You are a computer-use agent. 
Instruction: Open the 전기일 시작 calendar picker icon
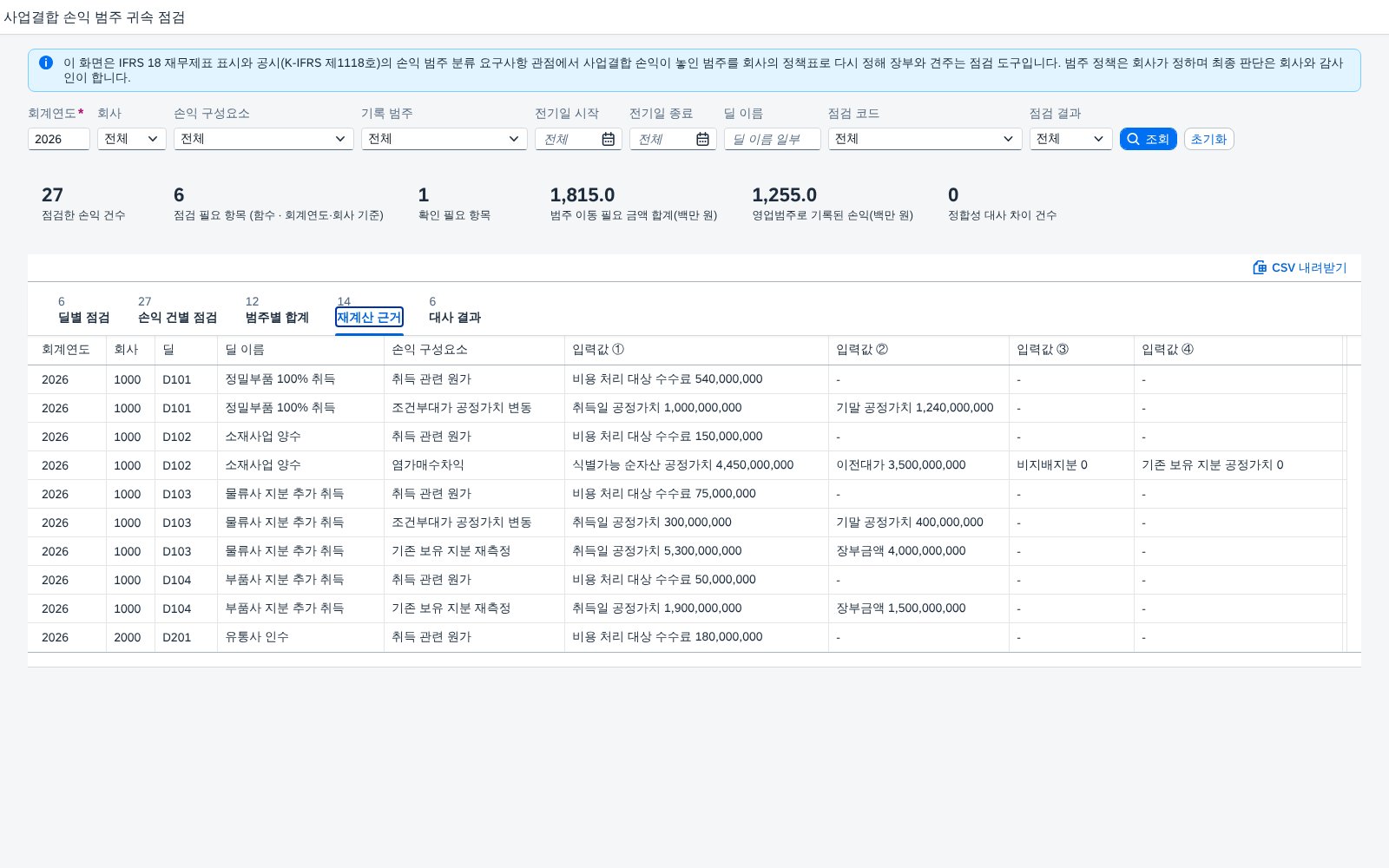(609, 139)
